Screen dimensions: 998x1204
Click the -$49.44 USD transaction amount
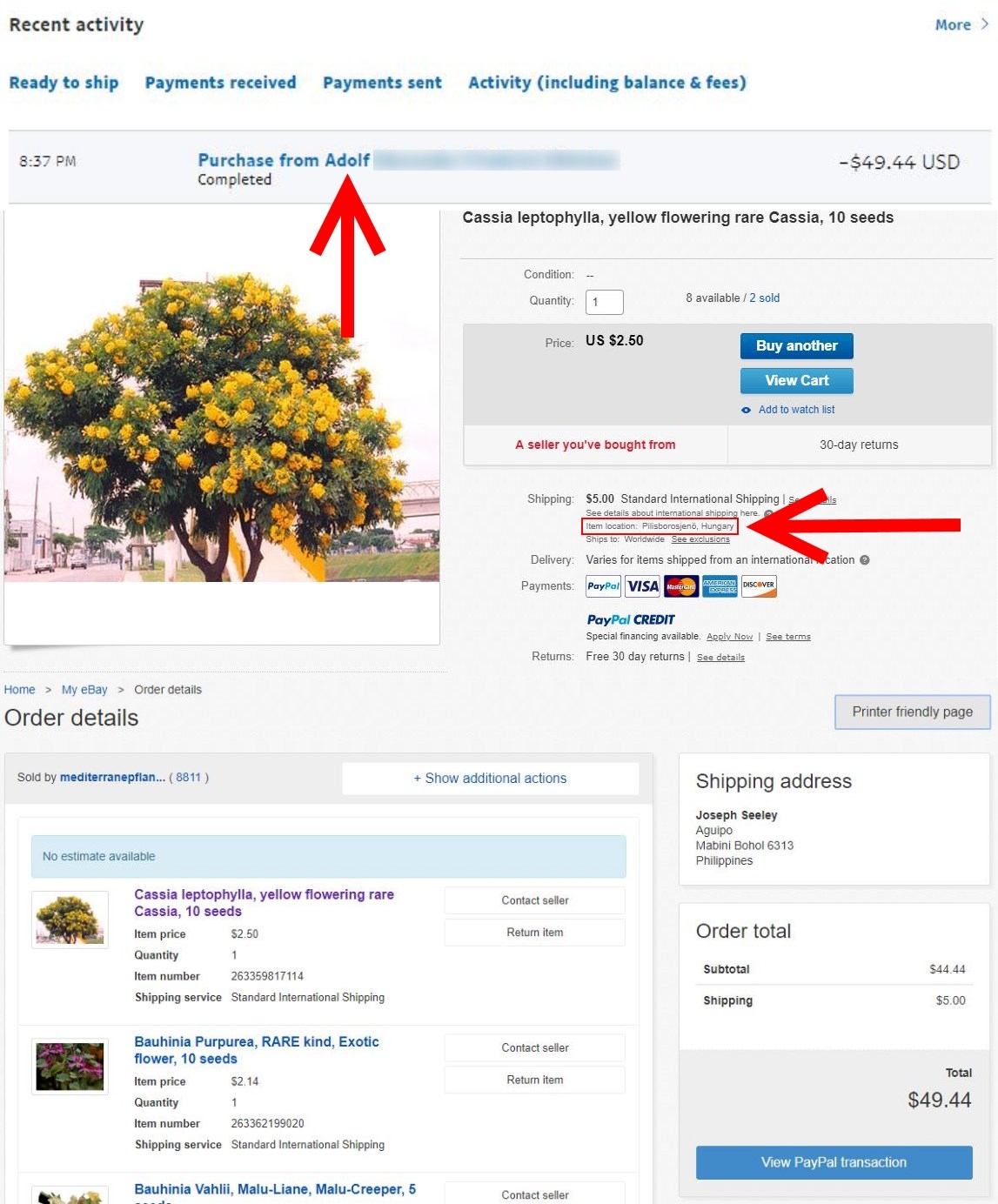[x=899, y=163]
